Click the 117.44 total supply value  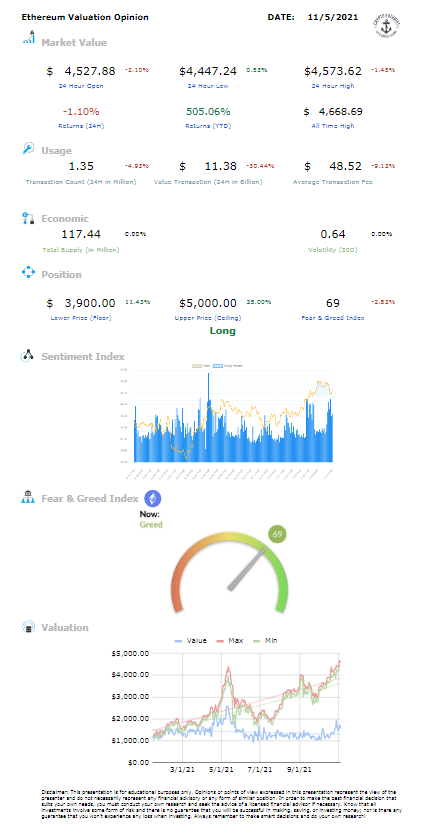coord(81,234)
